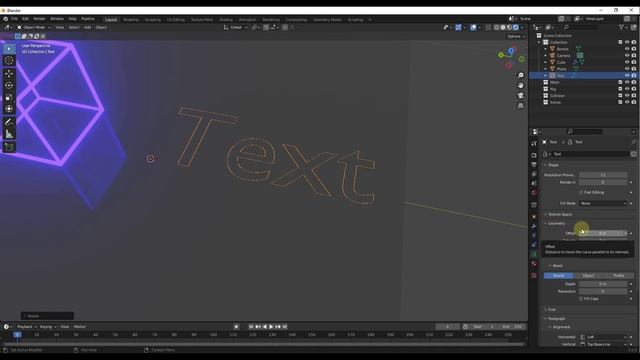This screenshot has width=640, height=360.
Task: Open the View Layer properties tab icon
Action: (534, 174)
